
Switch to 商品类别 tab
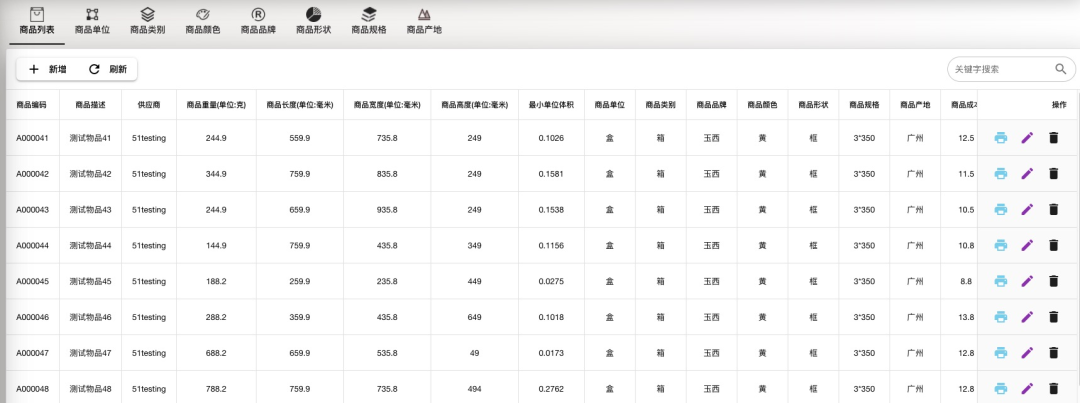(147, 22)
